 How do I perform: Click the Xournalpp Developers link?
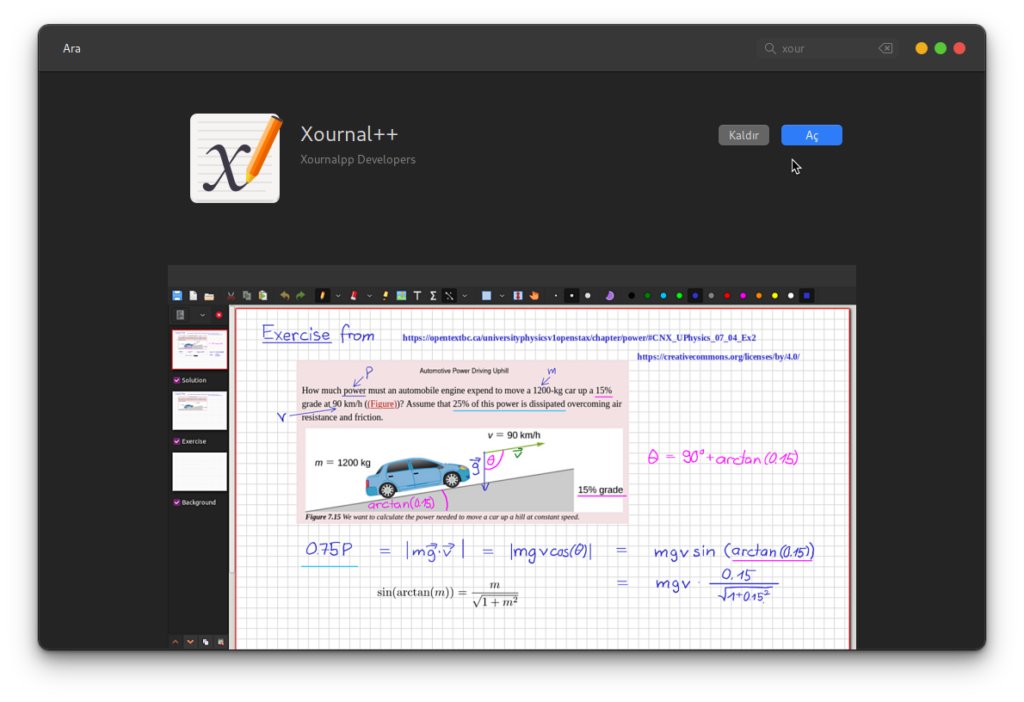[358, 159]
